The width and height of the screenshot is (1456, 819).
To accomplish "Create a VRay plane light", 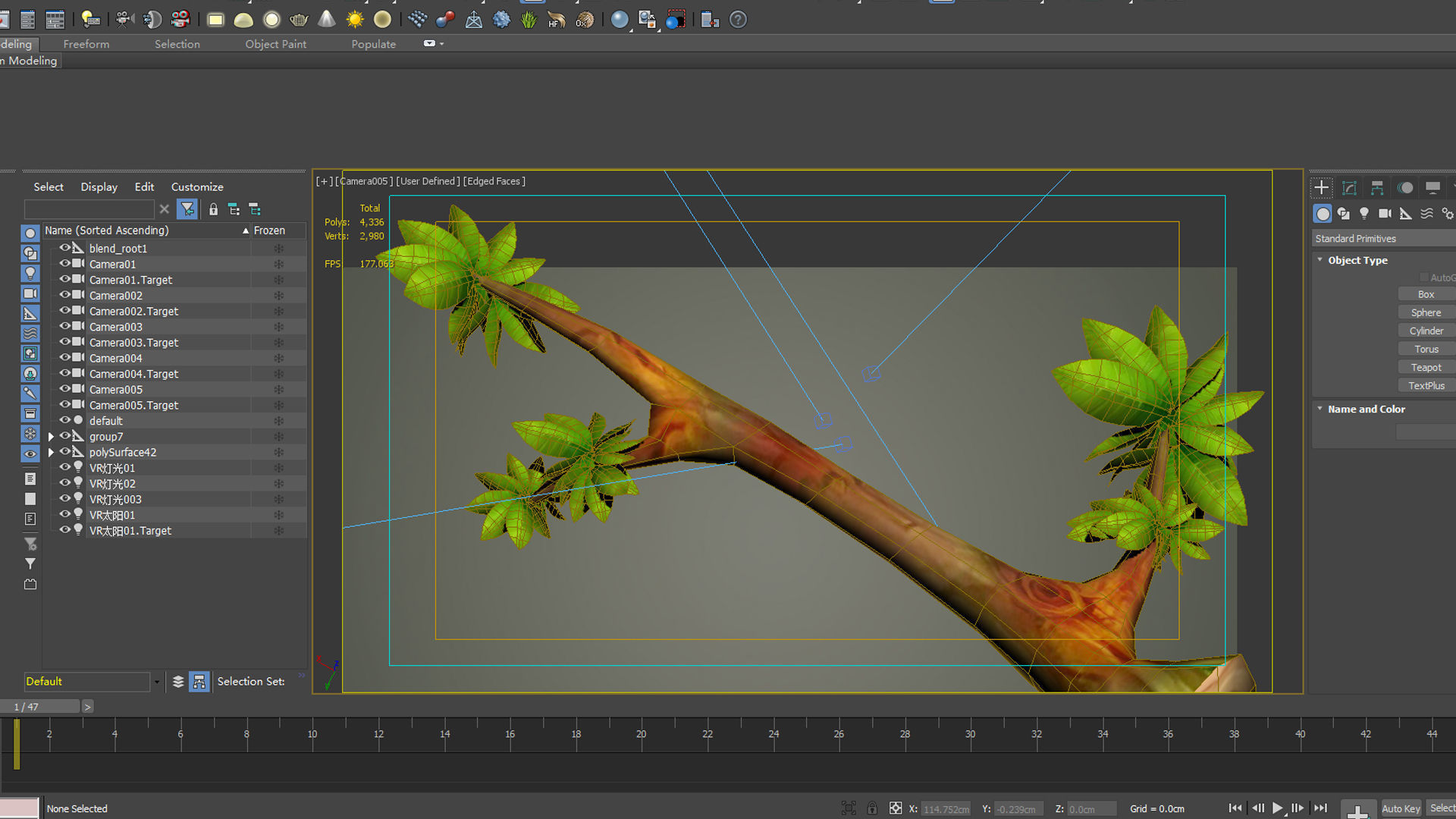I will coord(215,20).
